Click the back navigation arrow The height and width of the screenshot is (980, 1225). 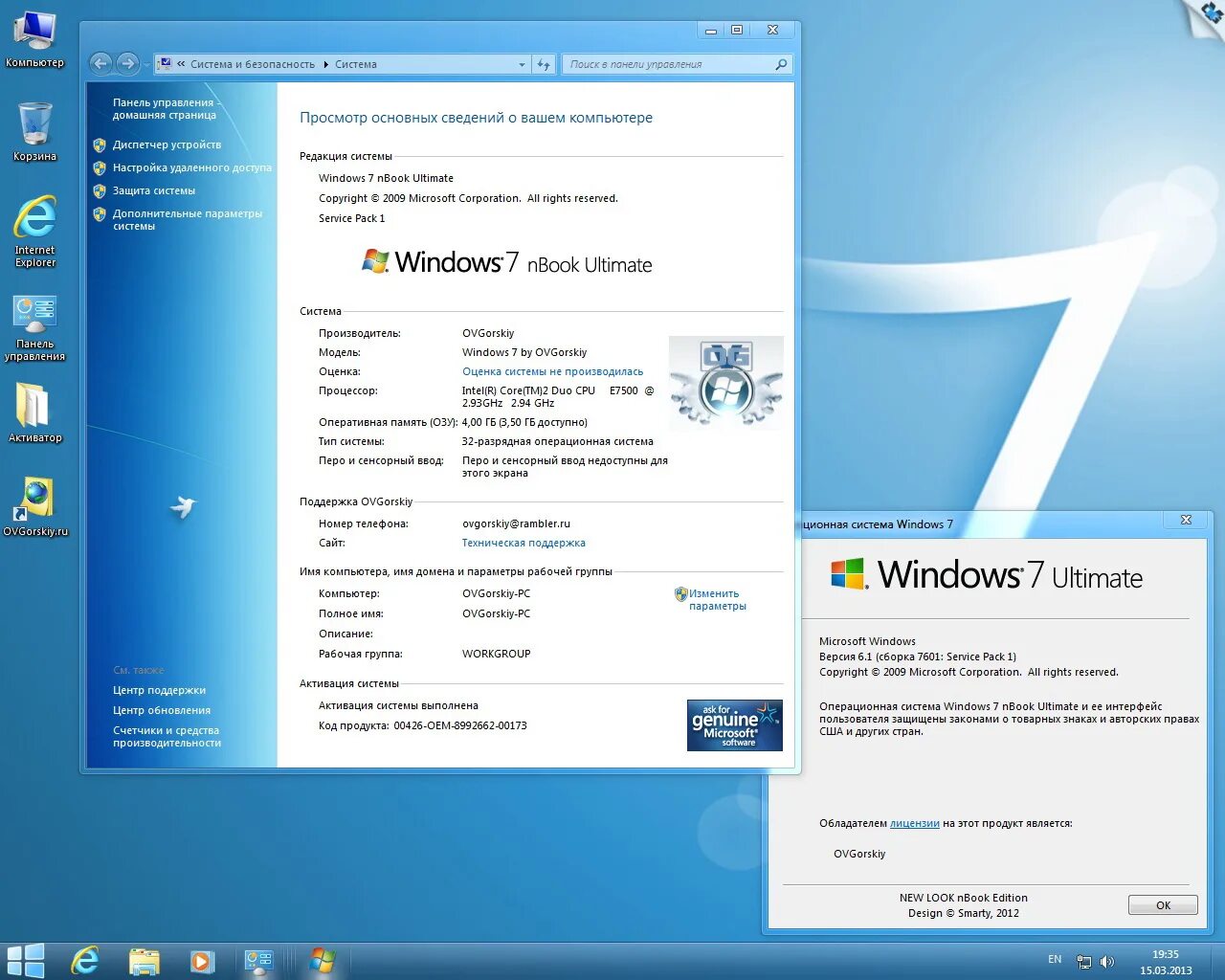pyautogui.click(x=100, y=64)
